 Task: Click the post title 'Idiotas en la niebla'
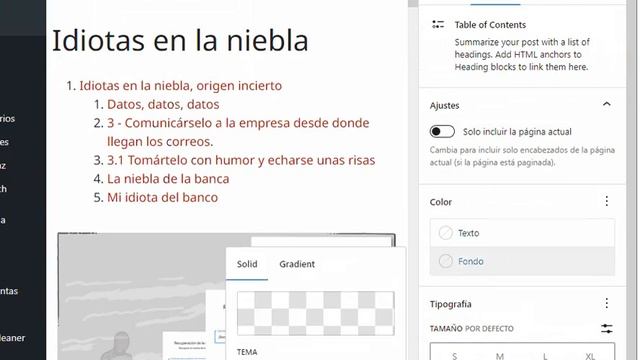point(180,41)
